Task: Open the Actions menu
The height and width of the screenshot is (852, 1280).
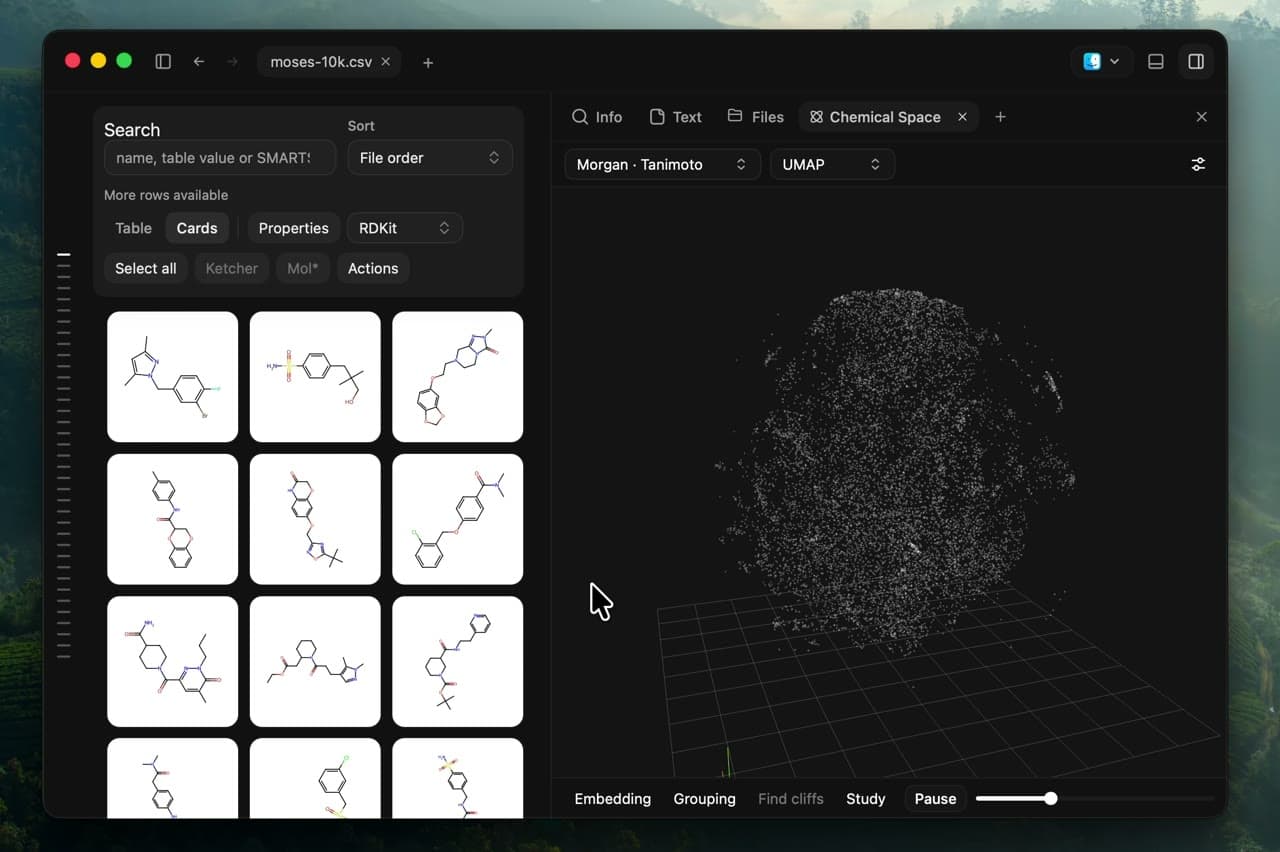Action: 373,268
